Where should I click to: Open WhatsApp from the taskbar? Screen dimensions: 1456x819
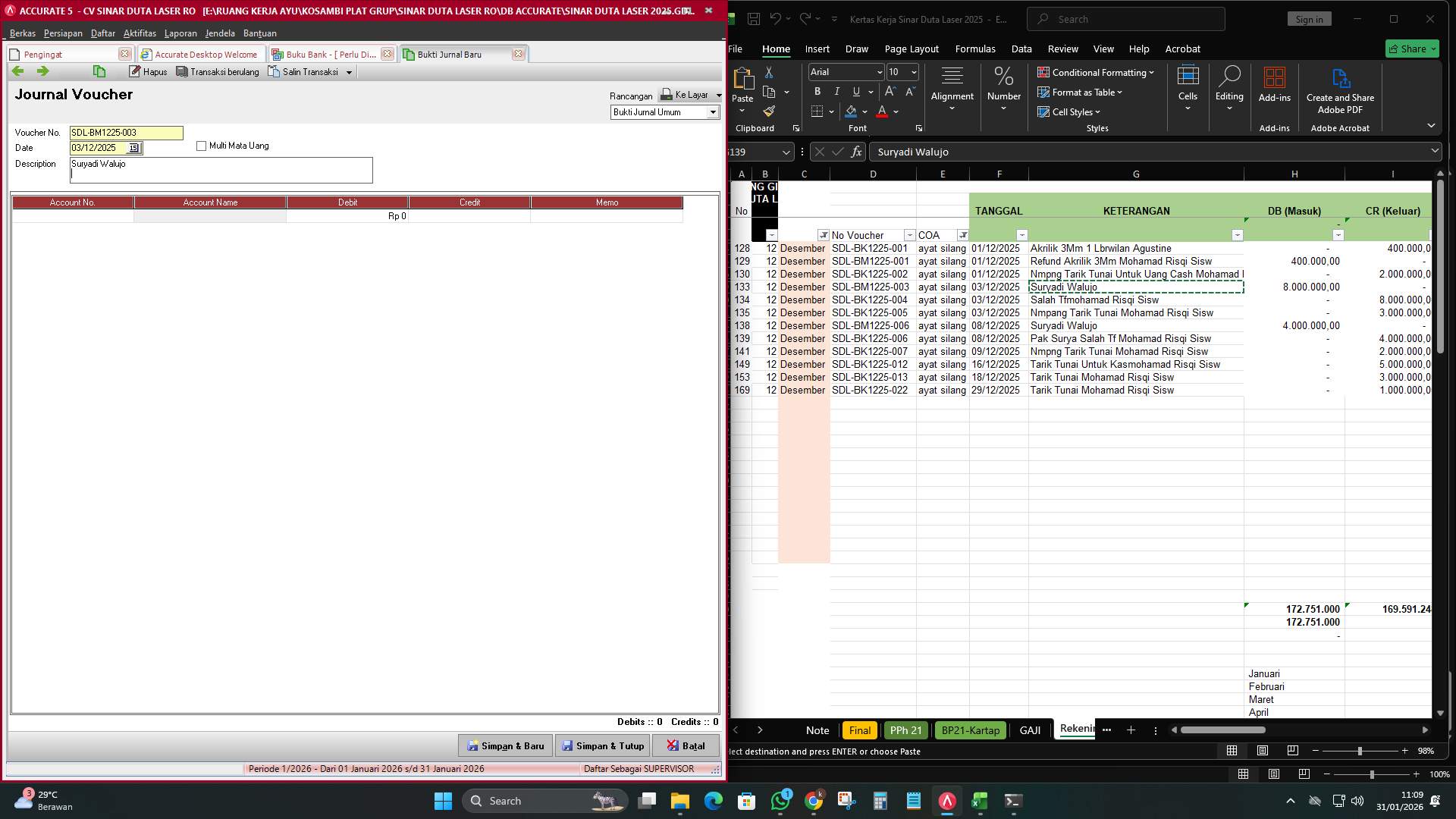click(781, 801)
